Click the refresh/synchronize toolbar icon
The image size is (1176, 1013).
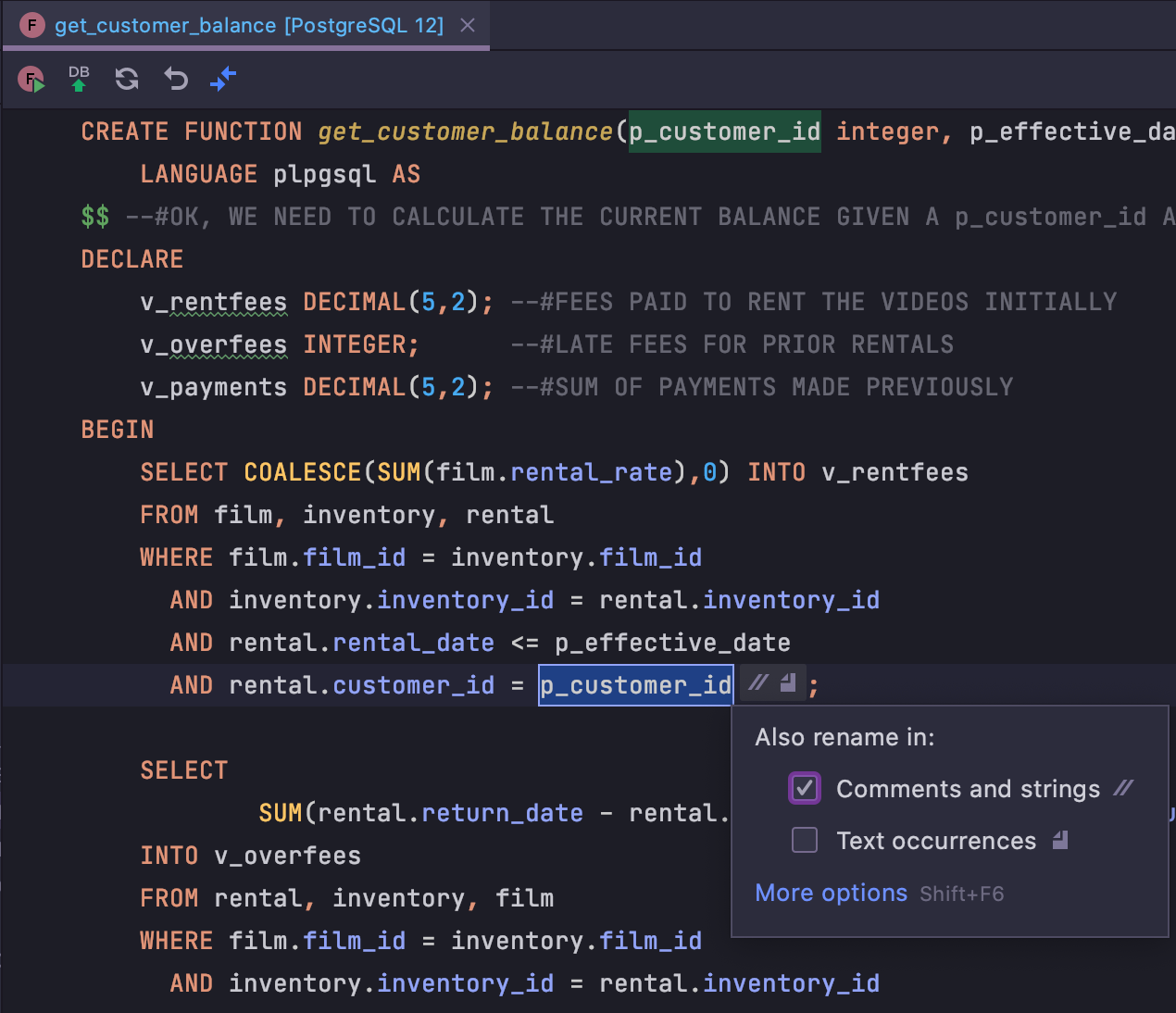[127, 79]
